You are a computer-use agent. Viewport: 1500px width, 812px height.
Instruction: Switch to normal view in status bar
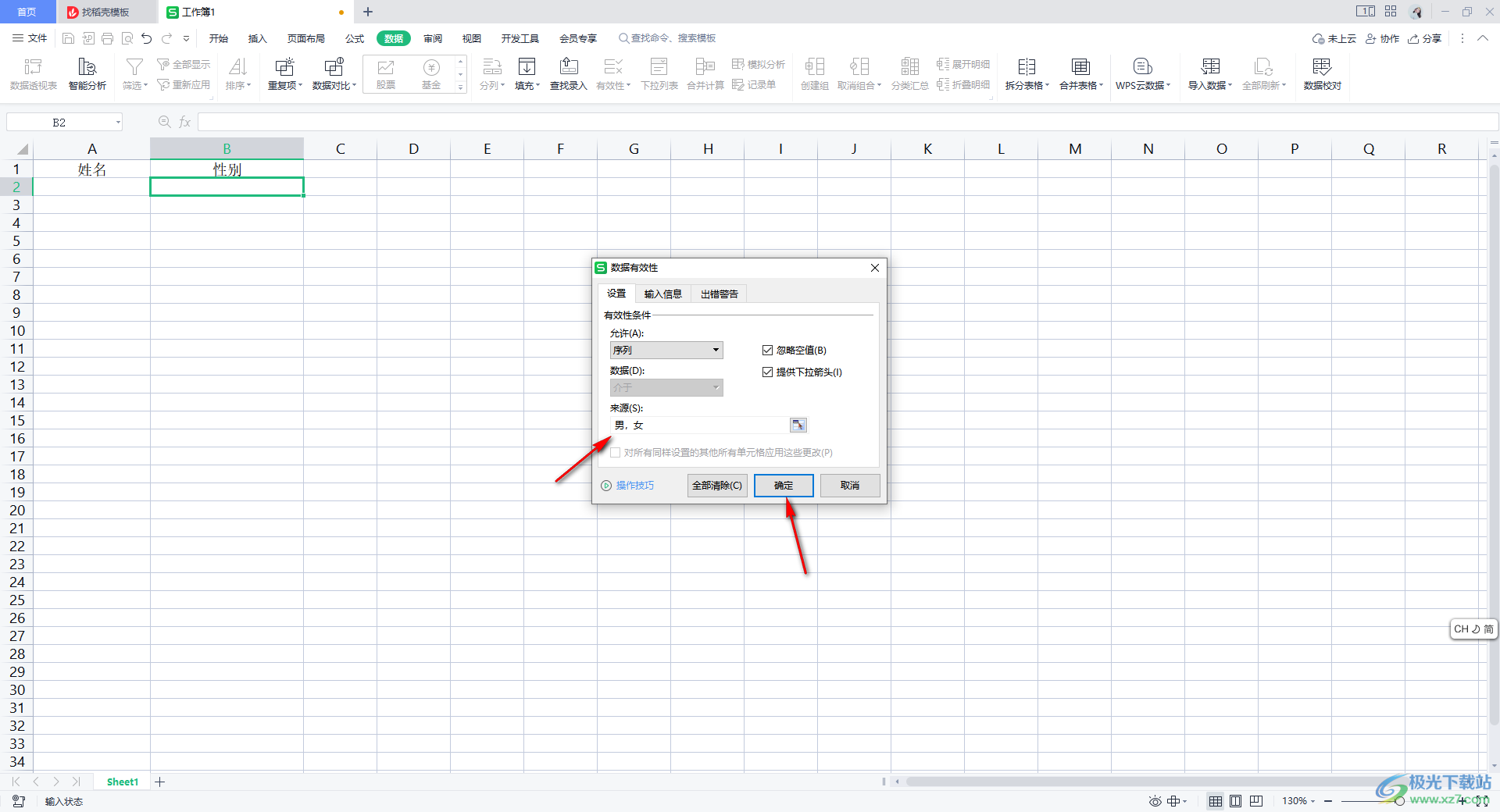1216,801
